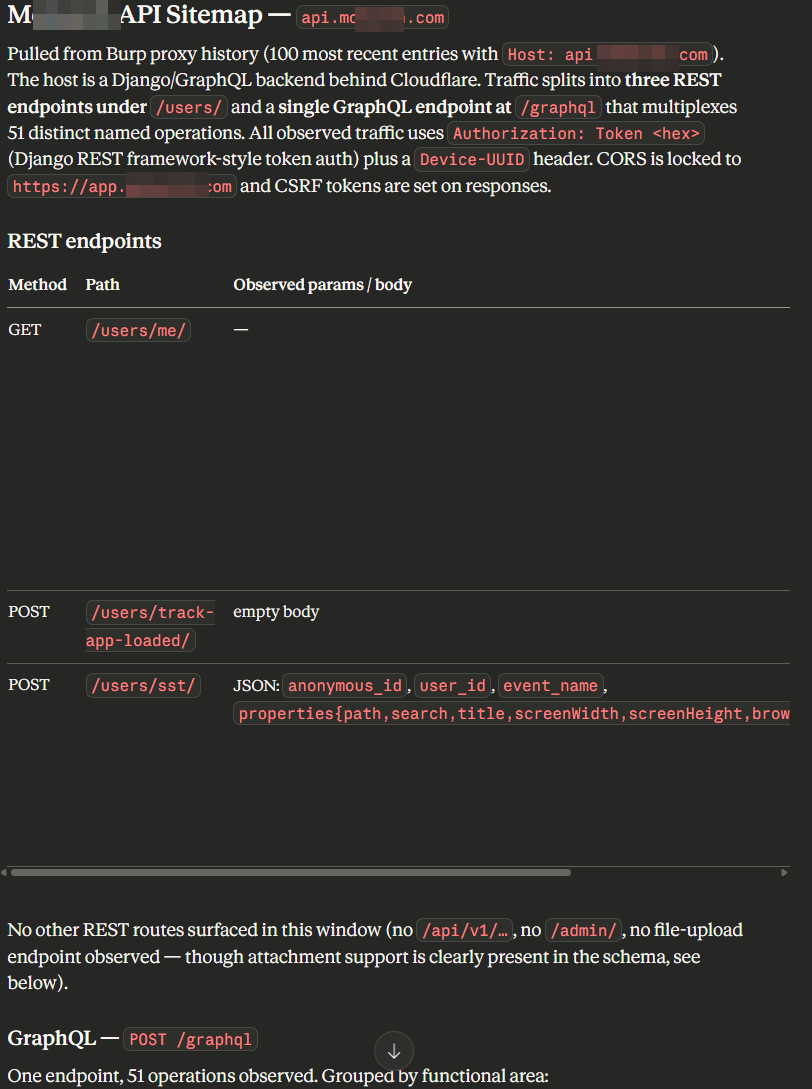Click the Authorization: Token <hex> code

(x=578, y=133)
